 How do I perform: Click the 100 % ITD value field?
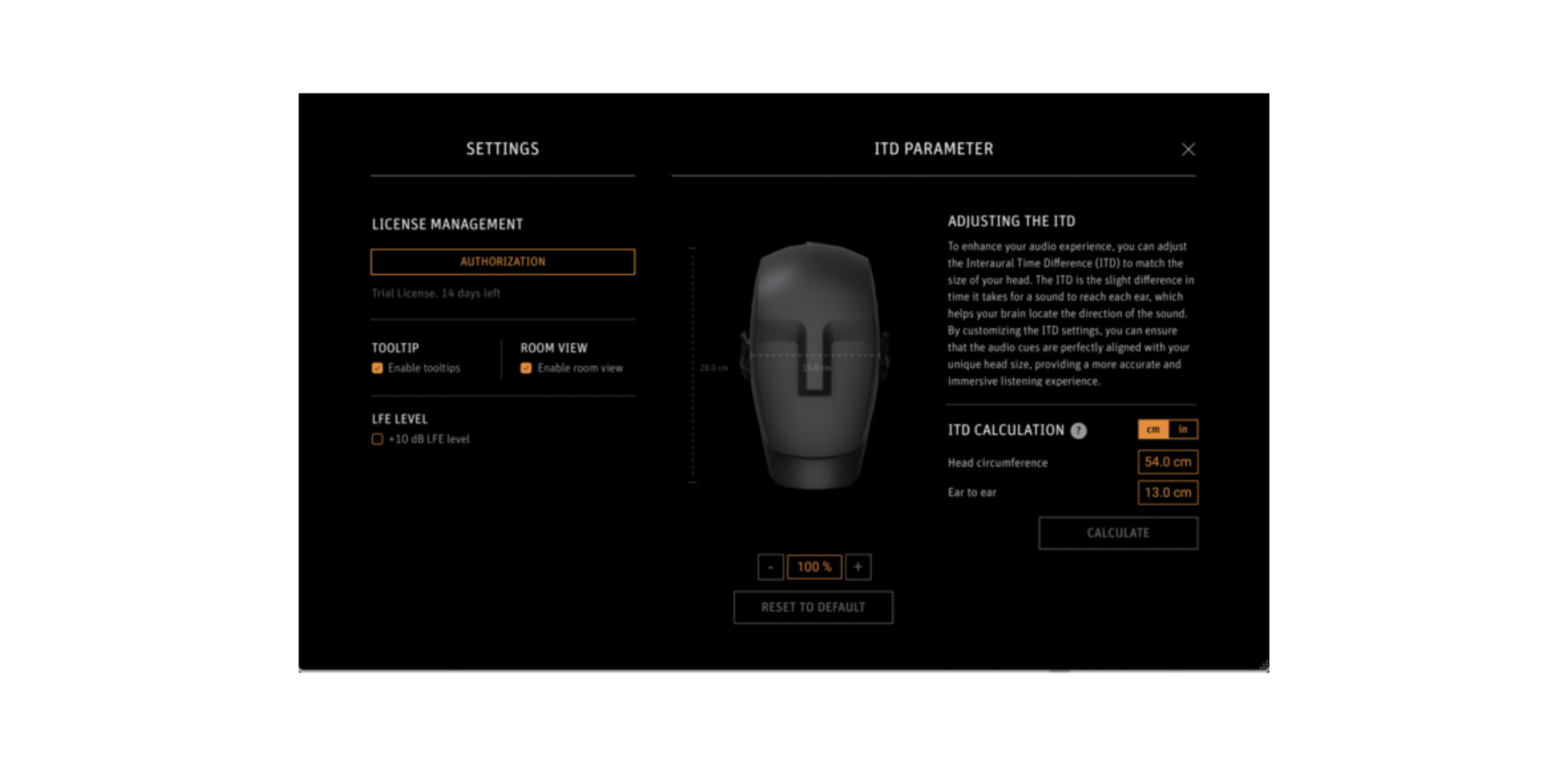[814, 567]
